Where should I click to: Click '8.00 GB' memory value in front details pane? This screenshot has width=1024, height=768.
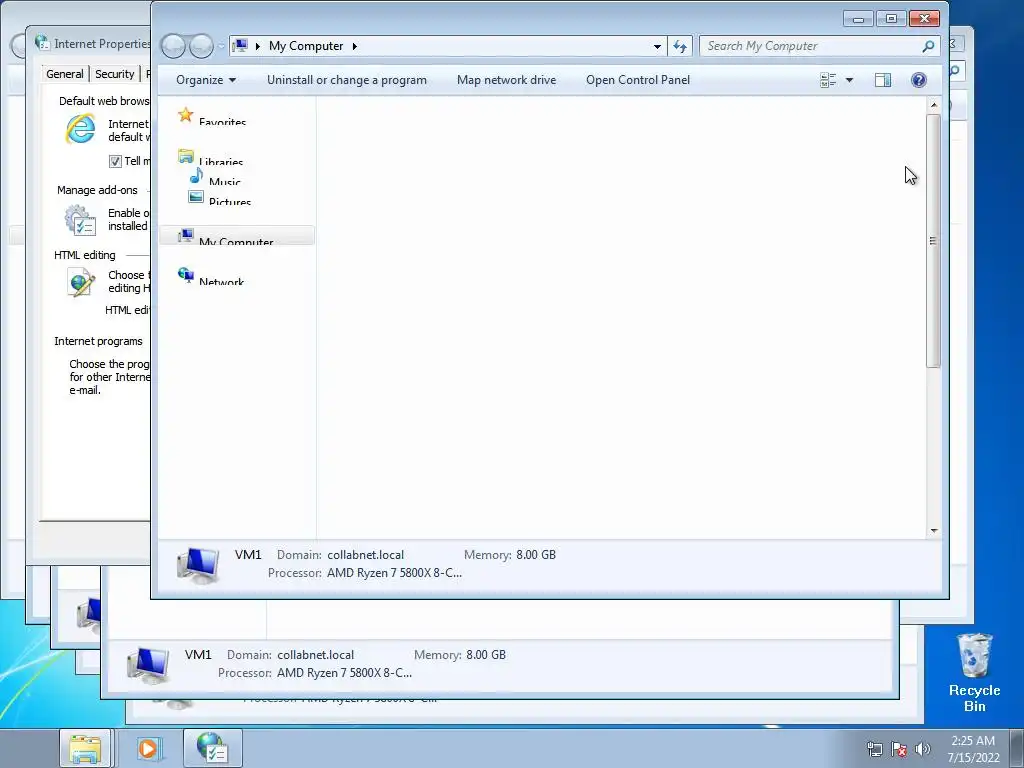536,554
